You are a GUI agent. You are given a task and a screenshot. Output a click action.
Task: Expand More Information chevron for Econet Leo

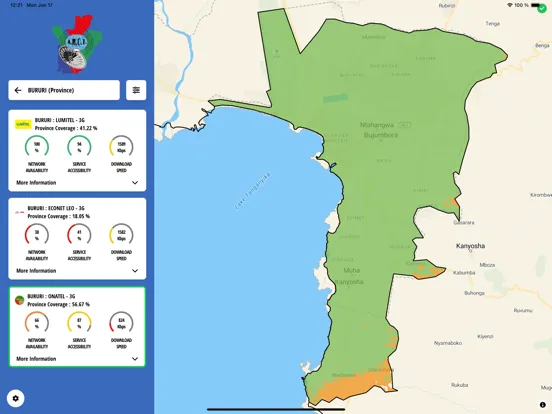(x=135, y=271)
